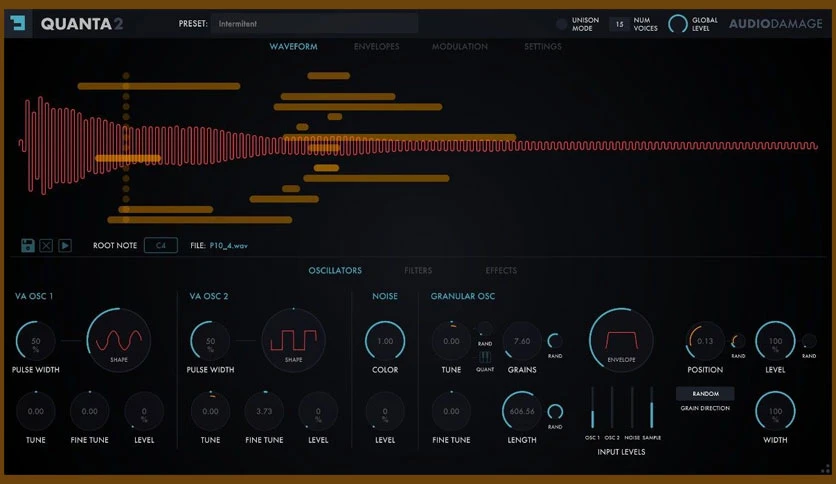Click the Rand knob next to Grains
Image resolution: width=836 pixels, height=484 pixels.
[555, 341]
